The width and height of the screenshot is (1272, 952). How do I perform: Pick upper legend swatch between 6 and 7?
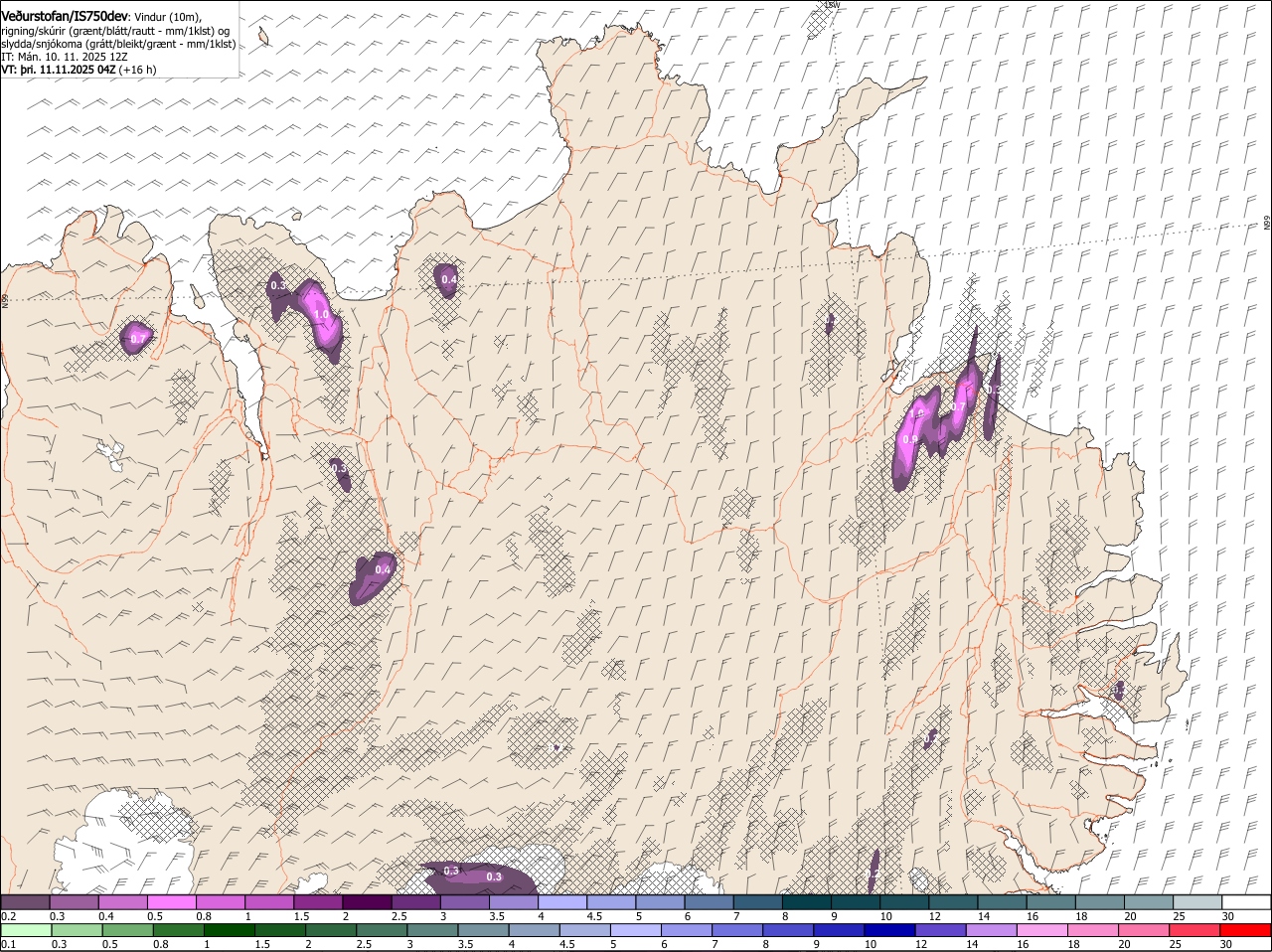(x=710, y=901)
